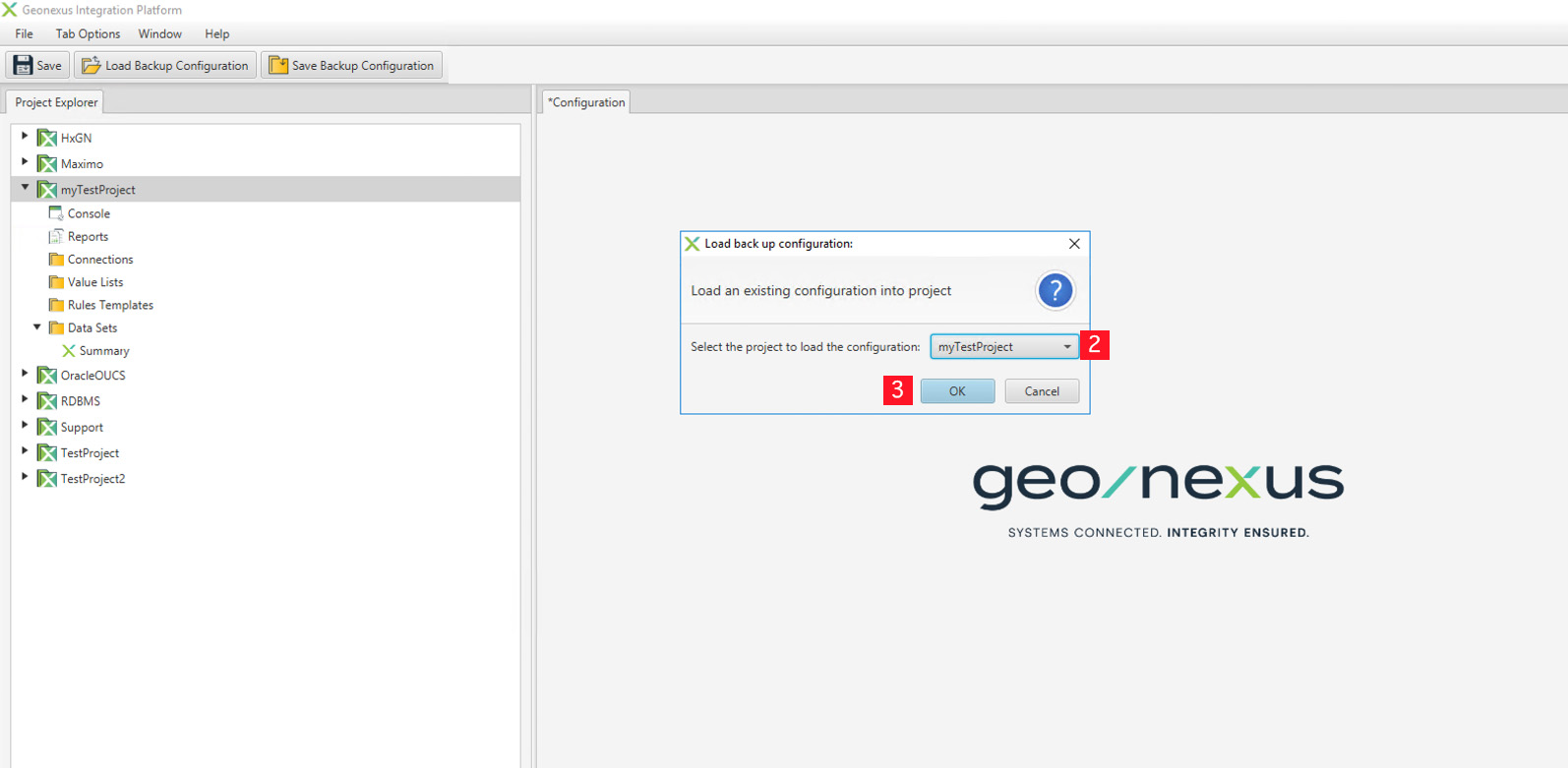Click the TestProject2 project icon
1568x768 pixels.
tap(46, 478)
